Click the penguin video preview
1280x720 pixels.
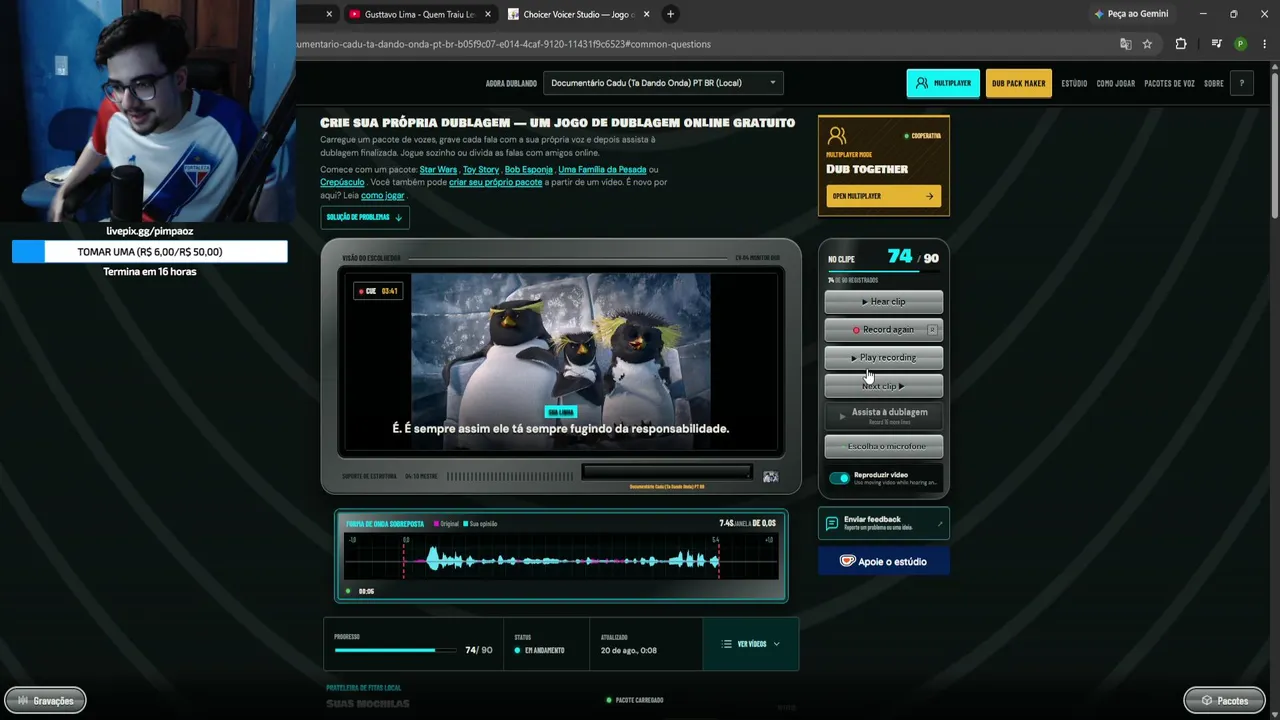[561, 360]
